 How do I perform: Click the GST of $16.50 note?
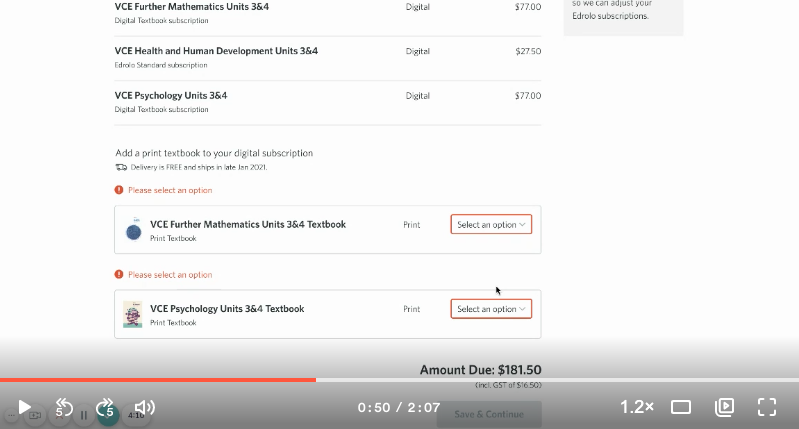click(508, 385)
